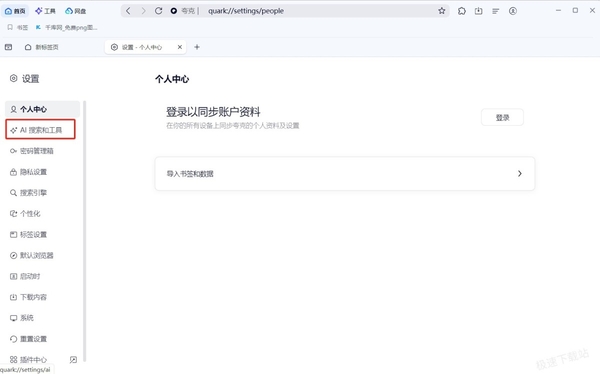Bookmark page with the star icon
This screenshot has height=374, width=600.
[x=442, y=11]
